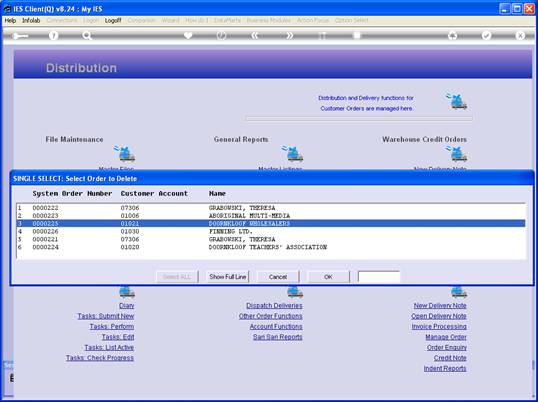This screenshot has height=402, width=538.
Task: Open the Help menu
Action: pos(10,21)
